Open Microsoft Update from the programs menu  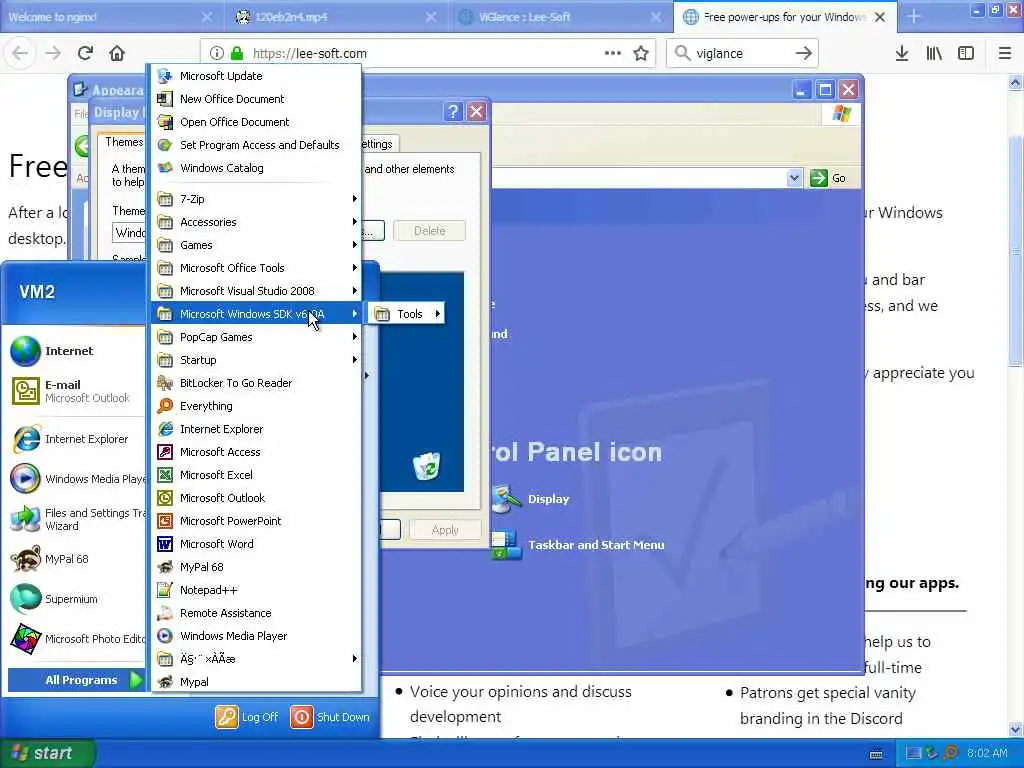pyautogui.click(x=256, y=76)
